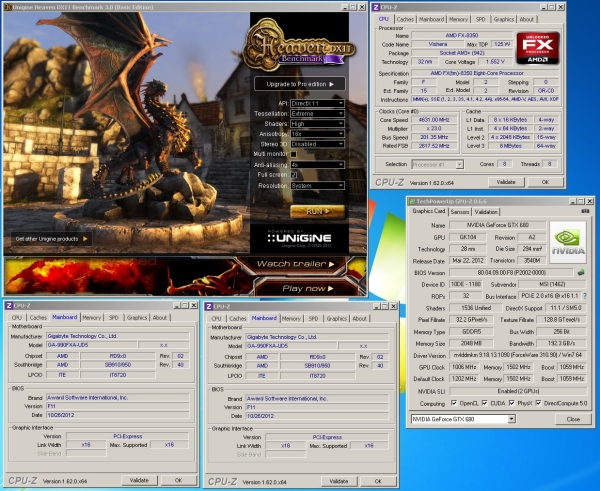Toggle the DirectCompute 5.0 checkbox
Screen dimensions: 600x491
point(538,403)
